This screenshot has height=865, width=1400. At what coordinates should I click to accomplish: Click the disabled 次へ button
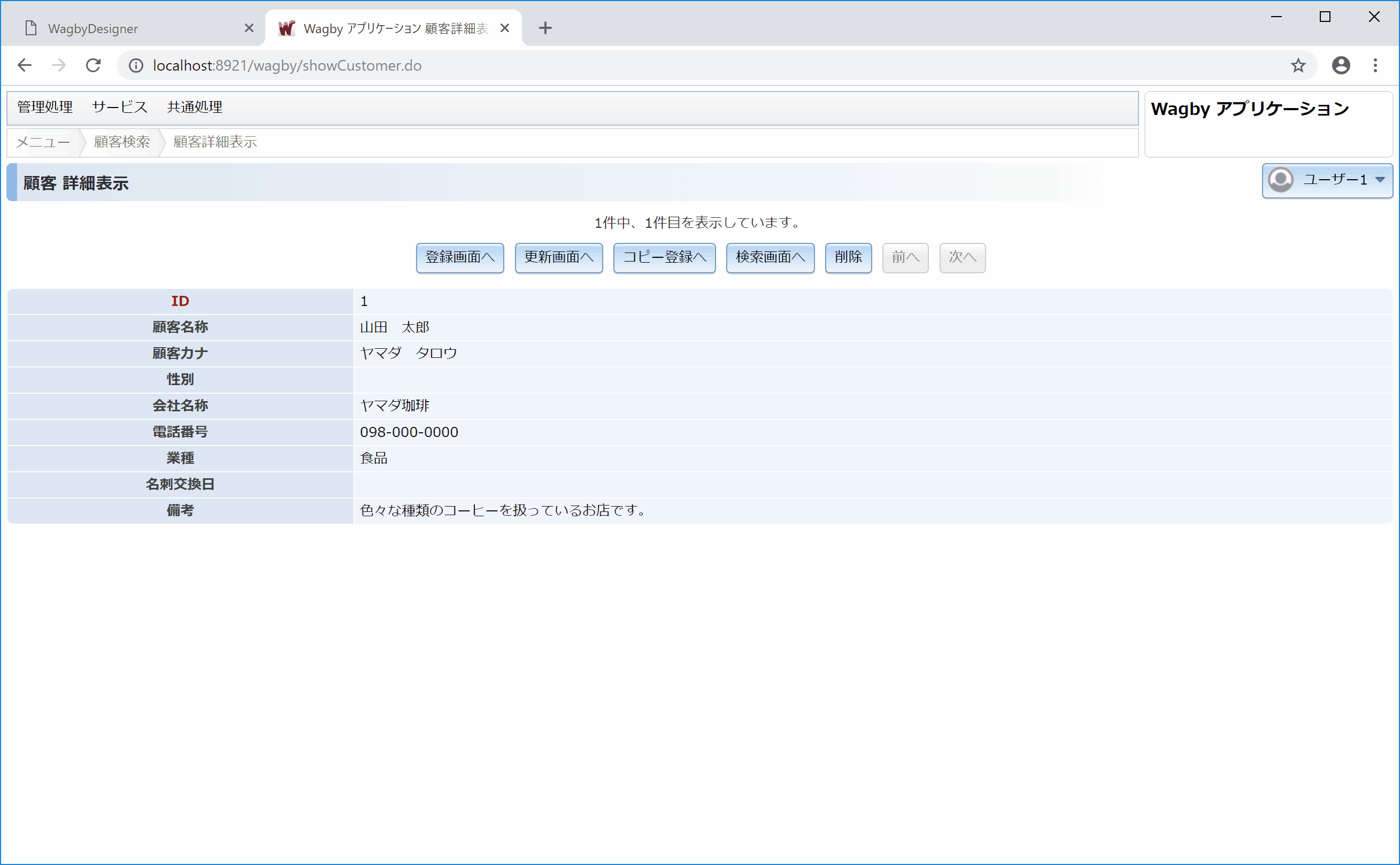coord(963,257)
